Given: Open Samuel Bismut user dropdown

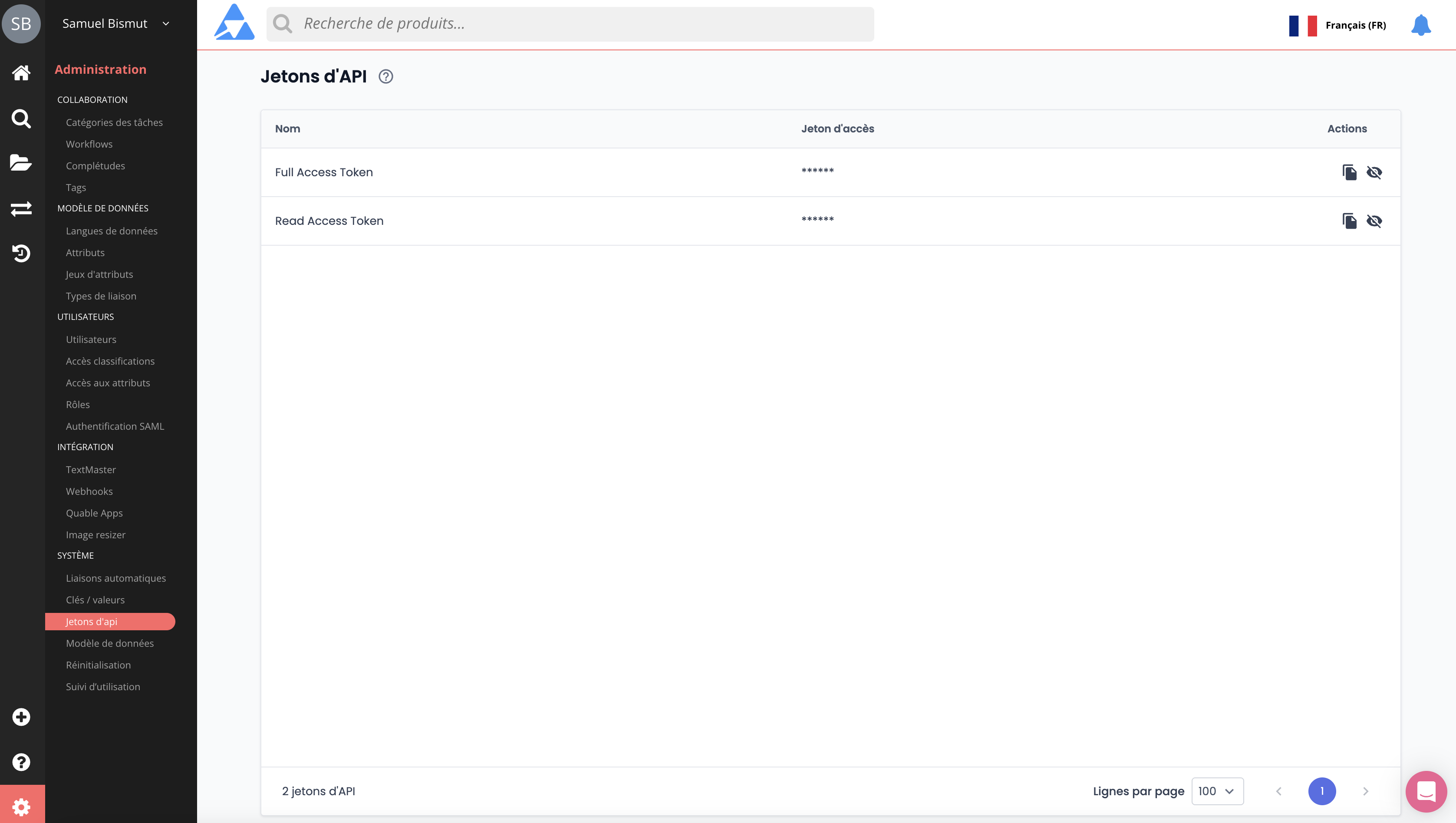Looking at the screenshot, I should (115, 24).
